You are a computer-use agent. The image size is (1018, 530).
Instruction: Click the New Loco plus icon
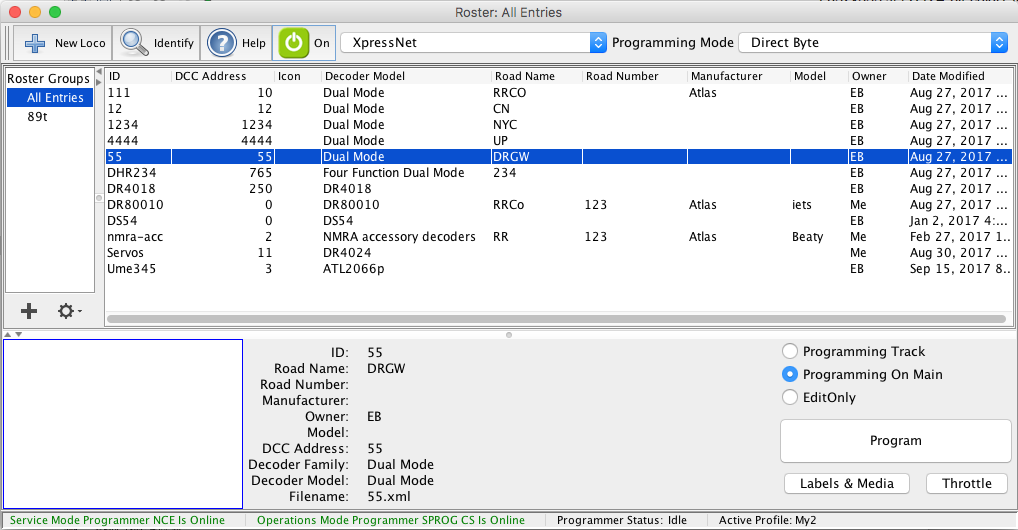point(35,43)
